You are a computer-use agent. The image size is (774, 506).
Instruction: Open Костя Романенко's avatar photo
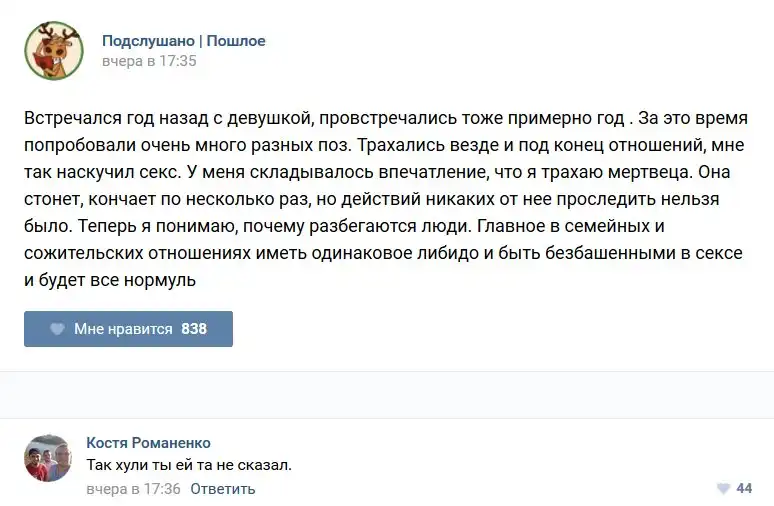tap(48, 458)
